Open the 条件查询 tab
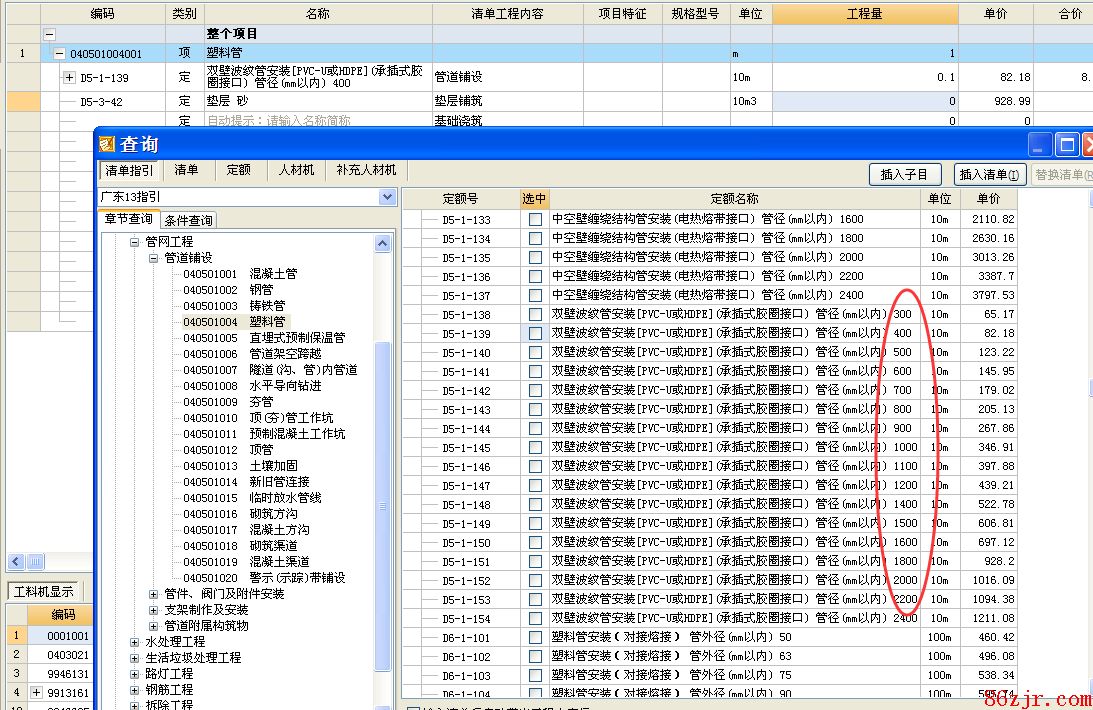 pyautogui.click(x=188, y=220)
